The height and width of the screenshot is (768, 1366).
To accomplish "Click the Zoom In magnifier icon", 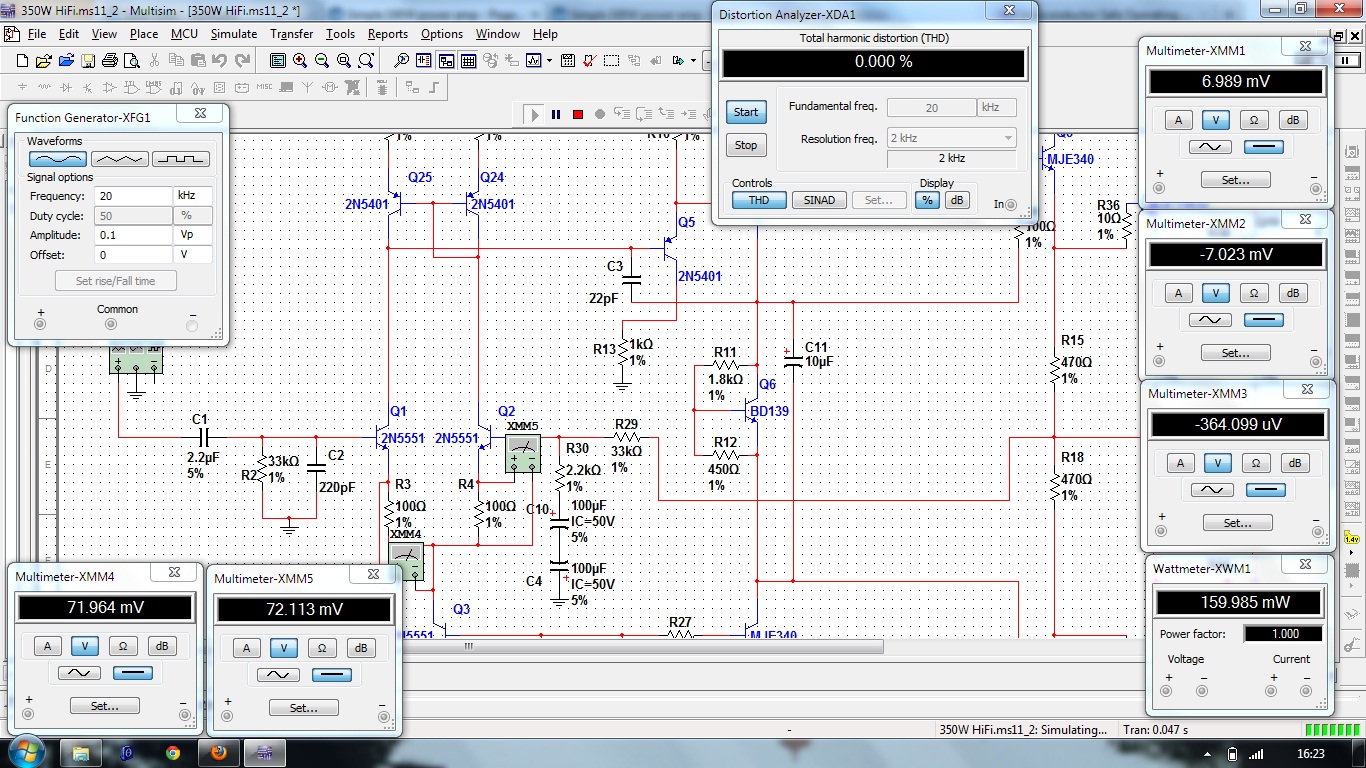I will coord(300,61).
